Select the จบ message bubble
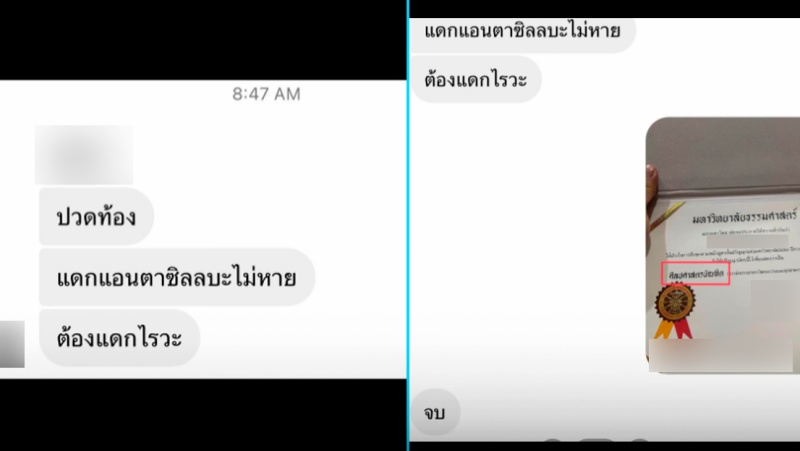The image size is (800, 451). pos(435,412)
